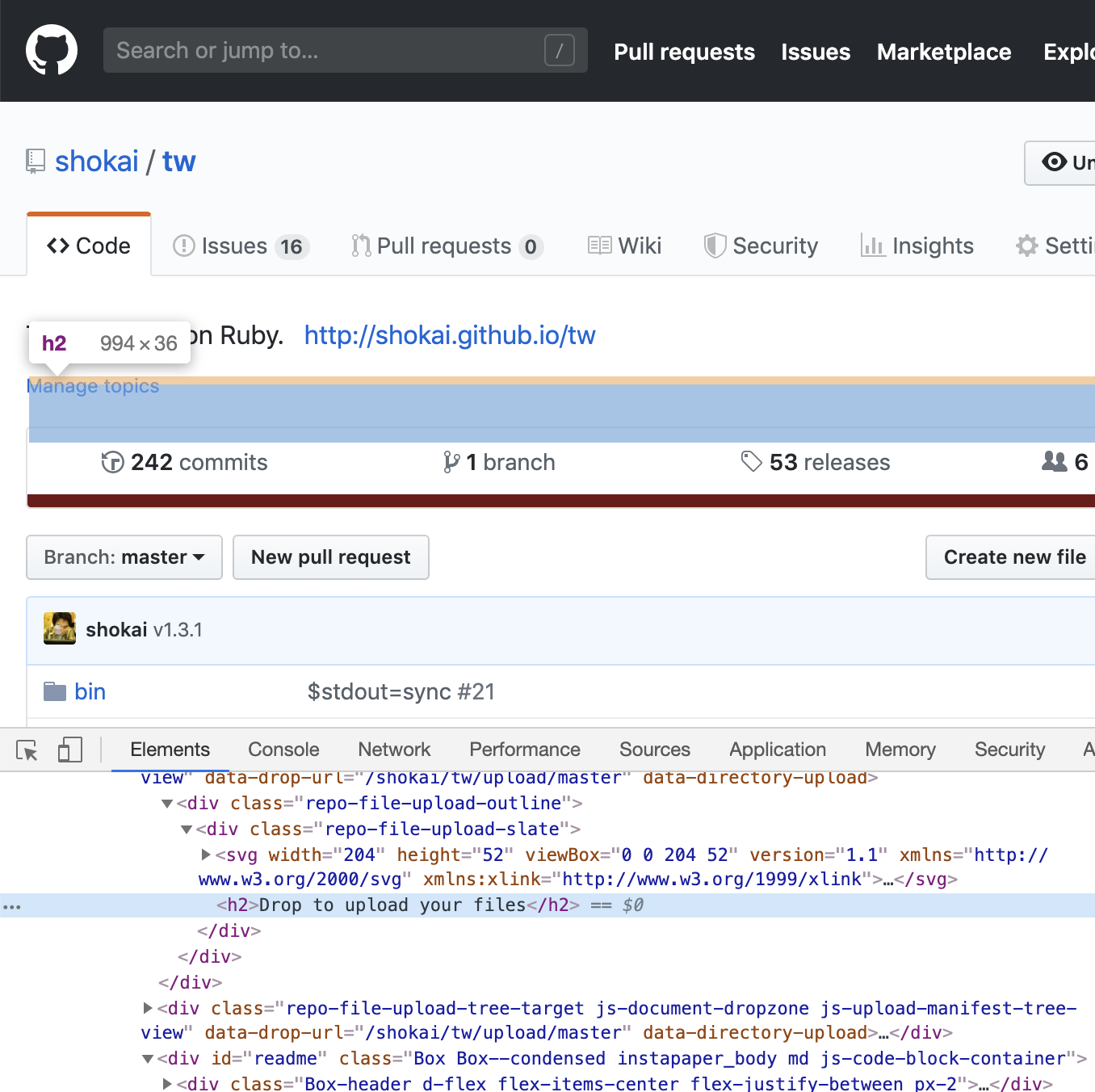
Task: Click Manage topics link
Action: tap(93, 386)
